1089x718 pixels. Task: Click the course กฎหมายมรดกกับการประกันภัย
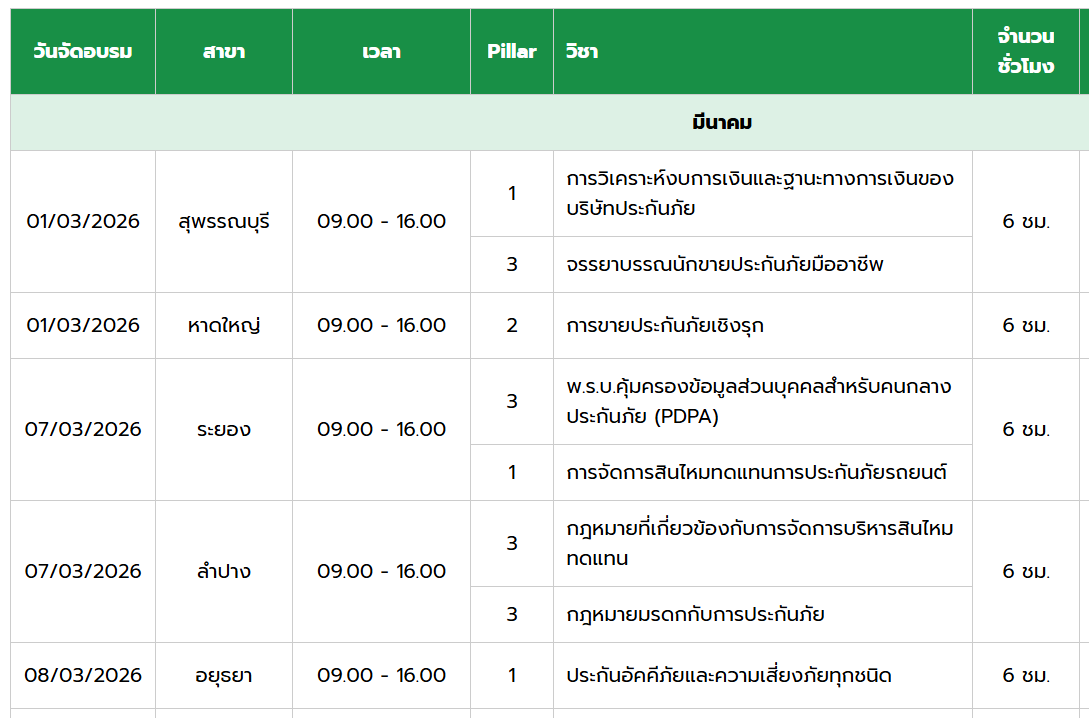(x=695, y=614)
